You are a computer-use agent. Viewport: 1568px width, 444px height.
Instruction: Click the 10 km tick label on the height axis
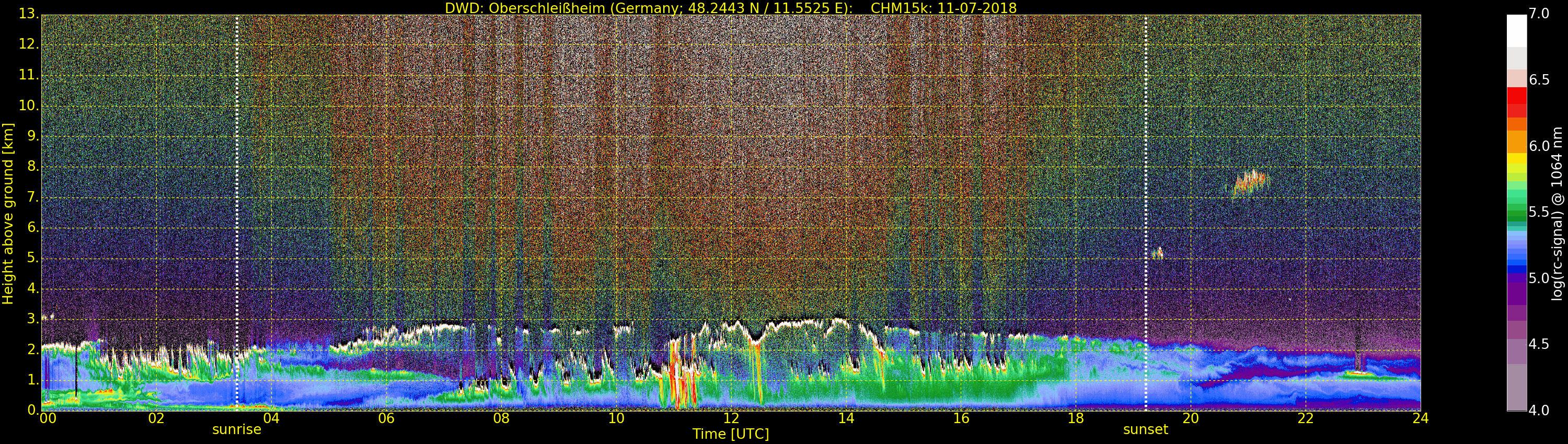[x=28, y=105]
